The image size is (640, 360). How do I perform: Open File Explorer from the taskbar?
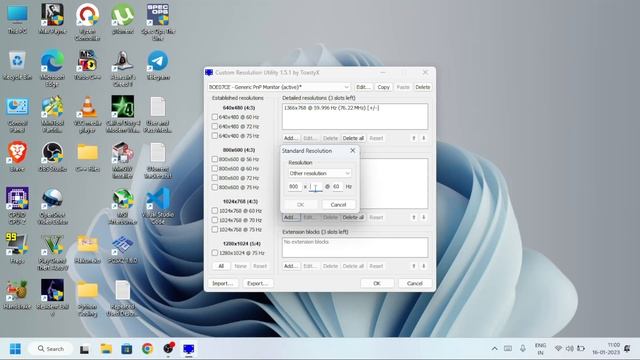(106, 349)
